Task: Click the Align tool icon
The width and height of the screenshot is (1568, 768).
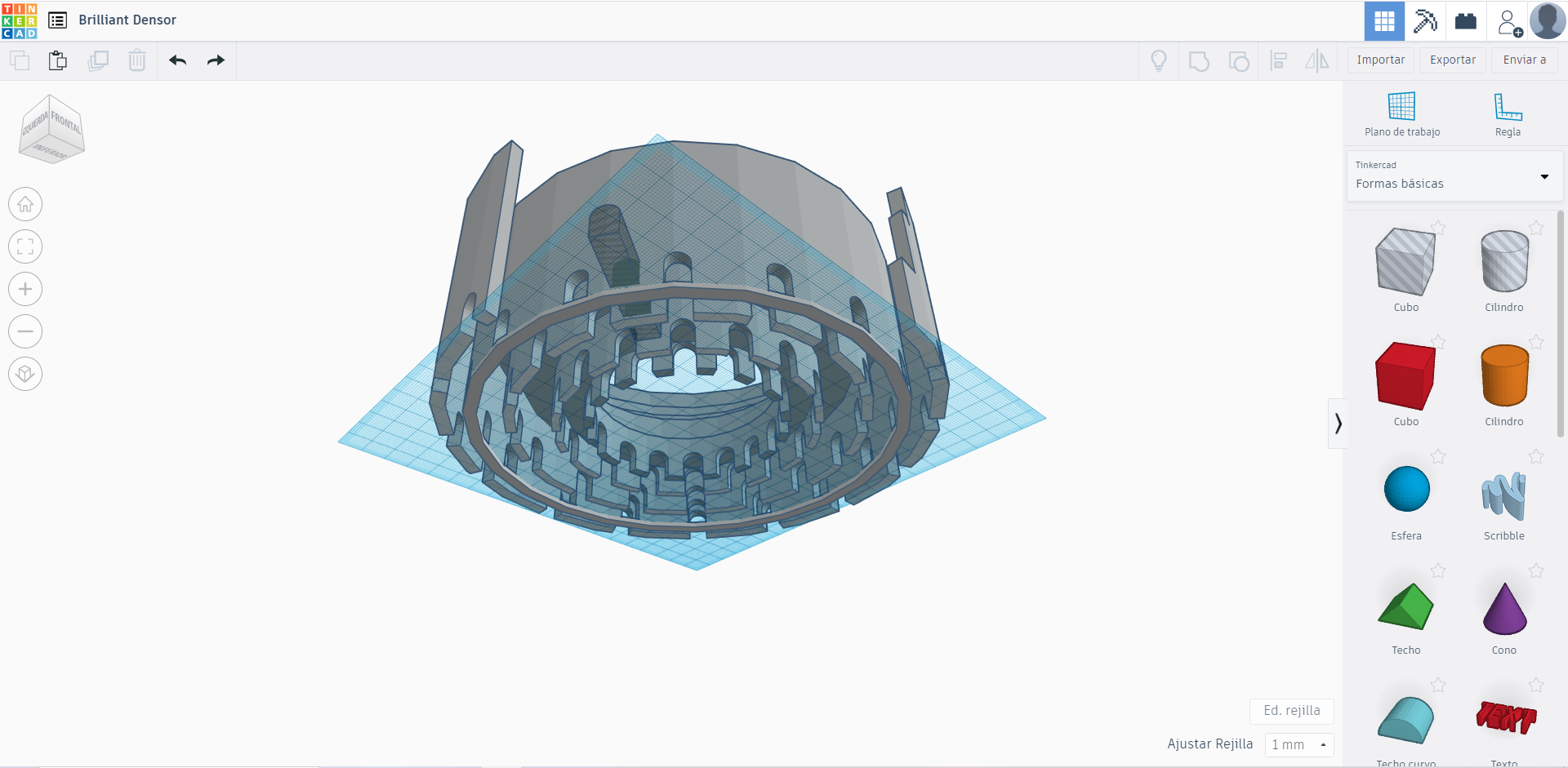Action: [1279, 60]
